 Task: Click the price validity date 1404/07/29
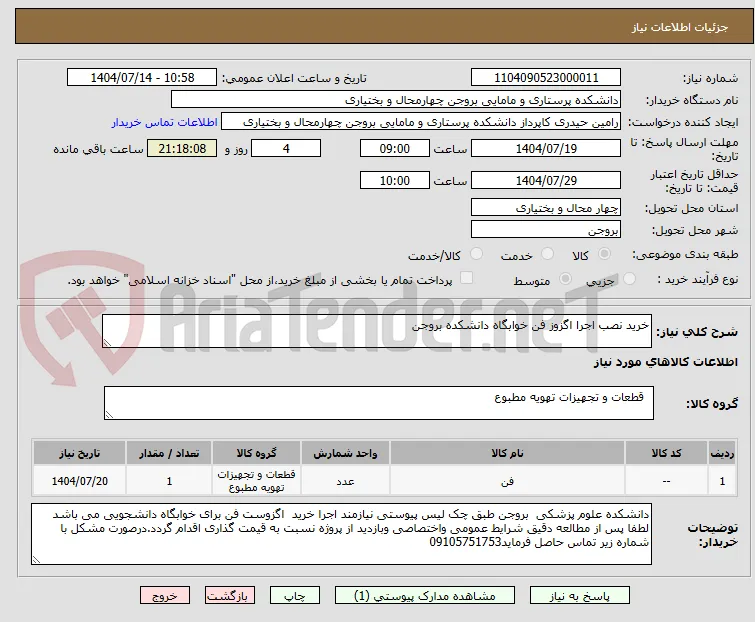coord(546,181)
